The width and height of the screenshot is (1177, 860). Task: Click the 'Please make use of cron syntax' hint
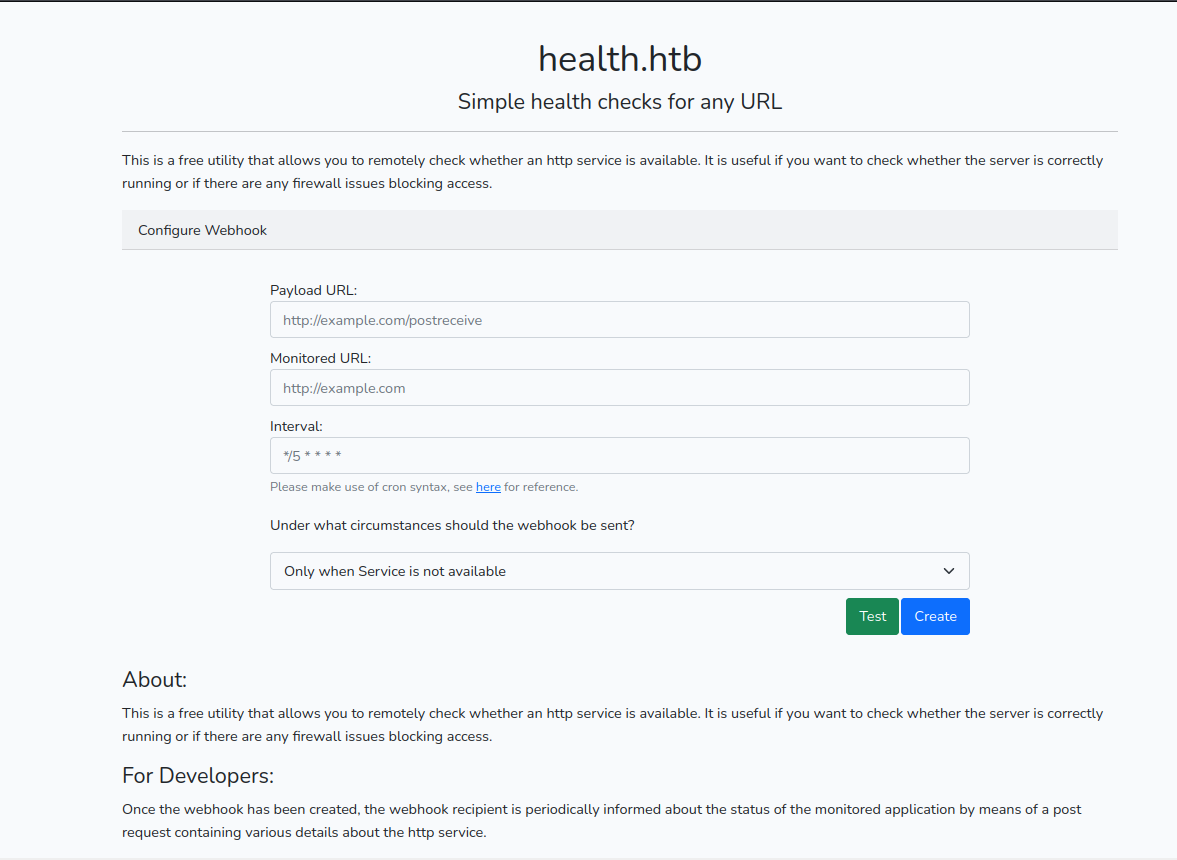coord(372,487)
